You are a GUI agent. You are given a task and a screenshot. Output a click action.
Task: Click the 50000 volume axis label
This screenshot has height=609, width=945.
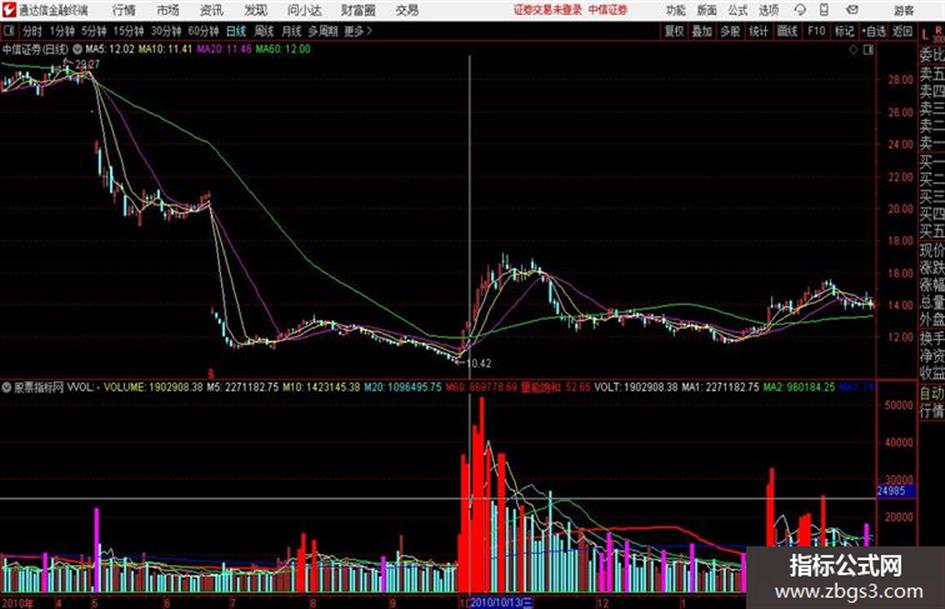[899, 405]
